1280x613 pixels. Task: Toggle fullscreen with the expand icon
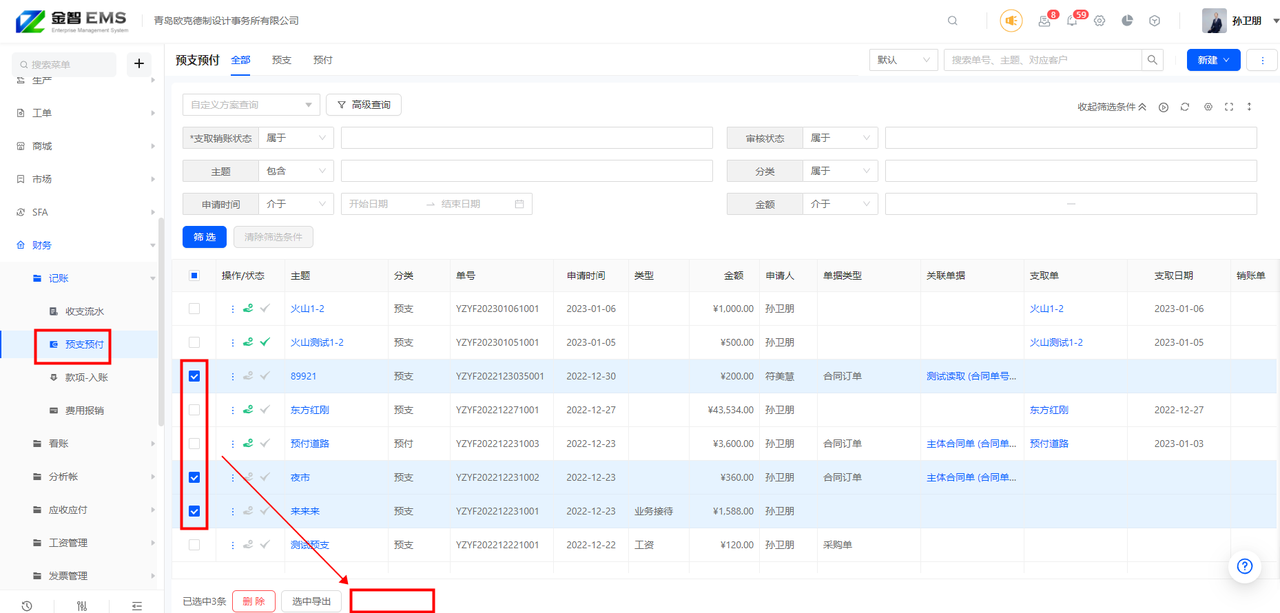[1229, 107]
